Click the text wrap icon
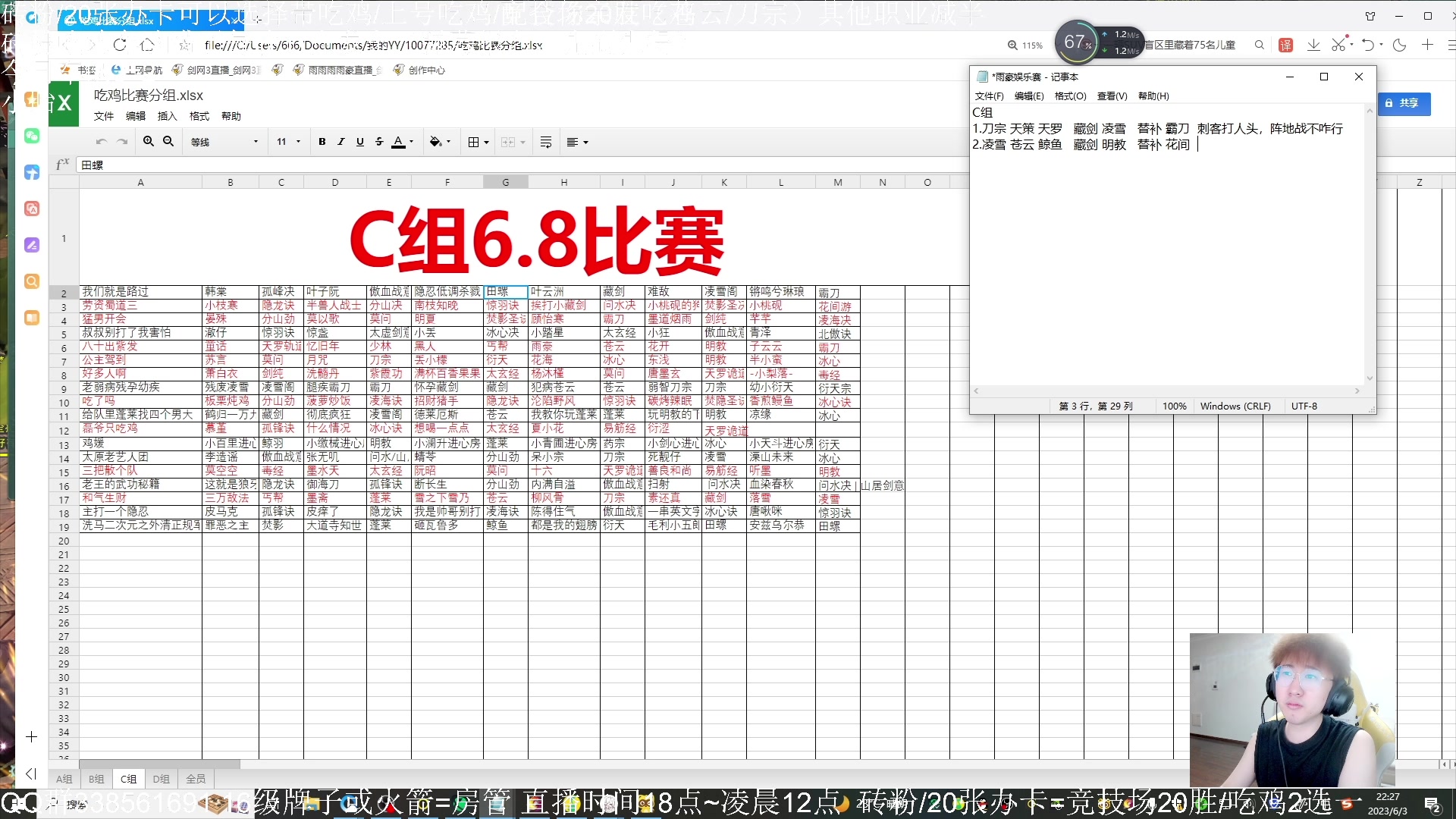The height and width of the screenshot is (819, 1456). 546,142
